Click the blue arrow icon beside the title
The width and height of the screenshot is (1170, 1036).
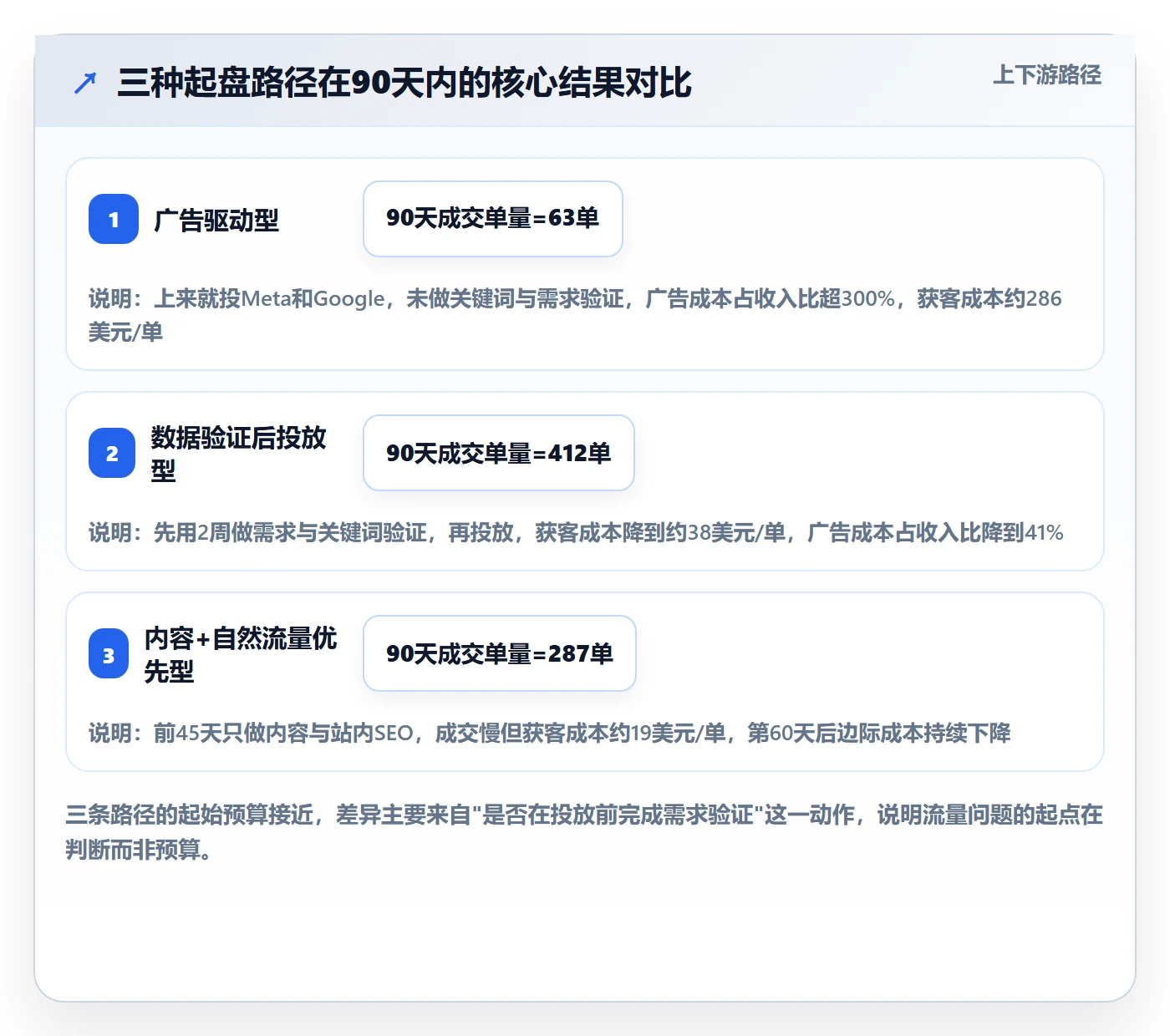coord(85,83)
